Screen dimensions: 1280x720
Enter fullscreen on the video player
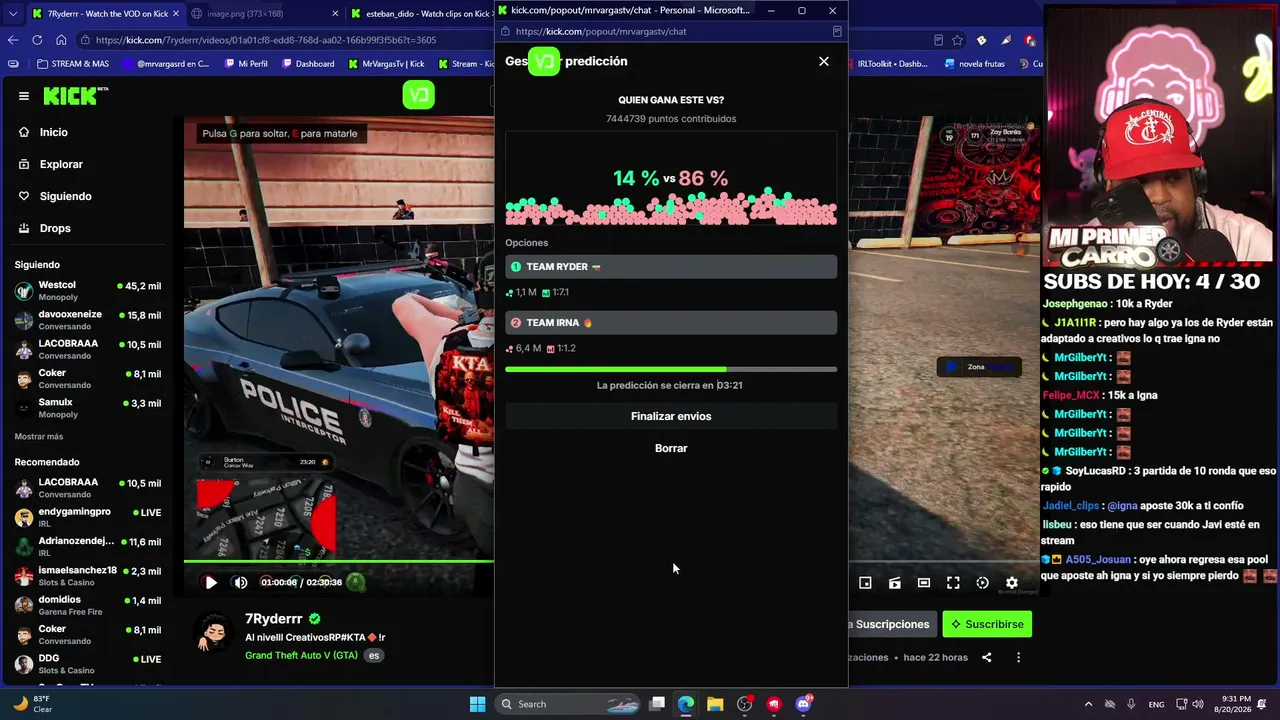pos(953,583)
